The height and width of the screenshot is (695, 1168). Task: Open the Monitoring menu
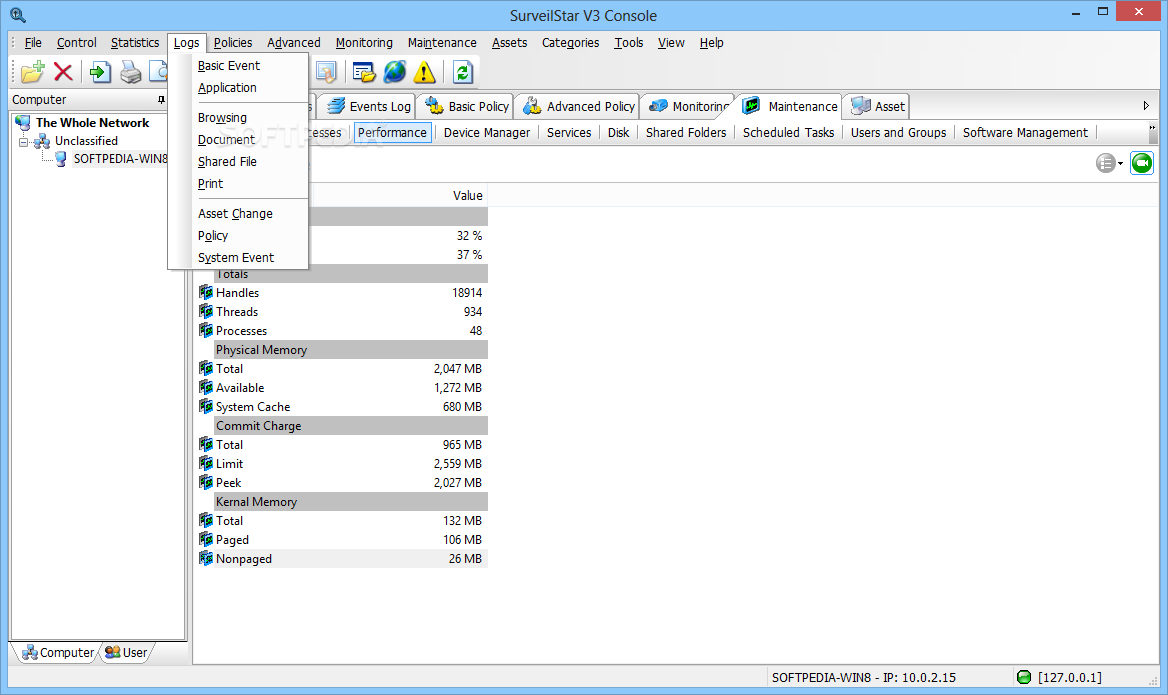click(364, 42)
